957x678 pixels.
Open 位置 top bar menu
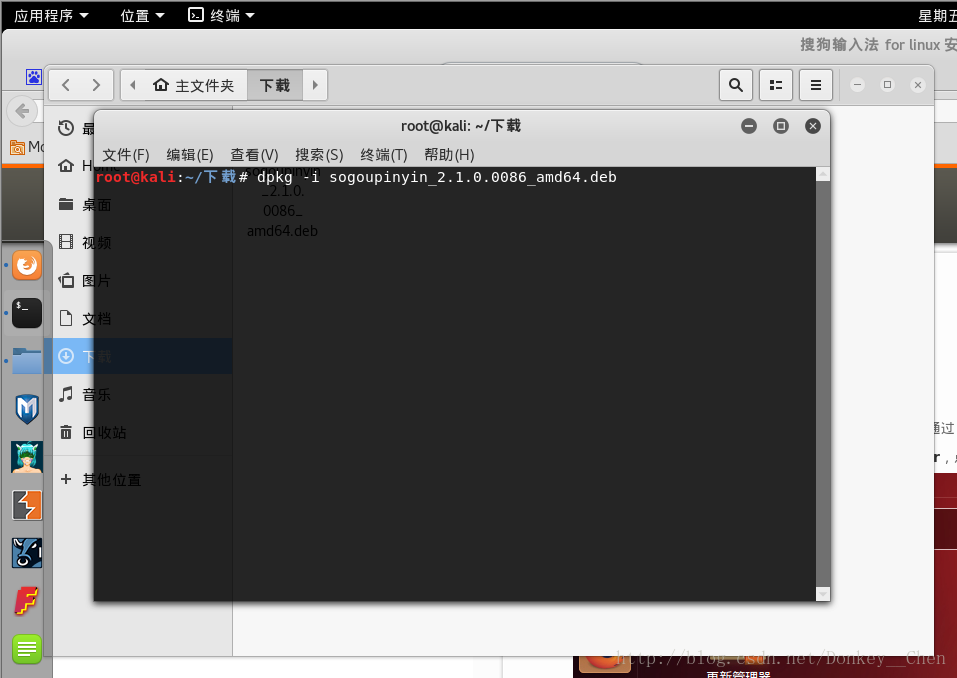coord(142,15)
